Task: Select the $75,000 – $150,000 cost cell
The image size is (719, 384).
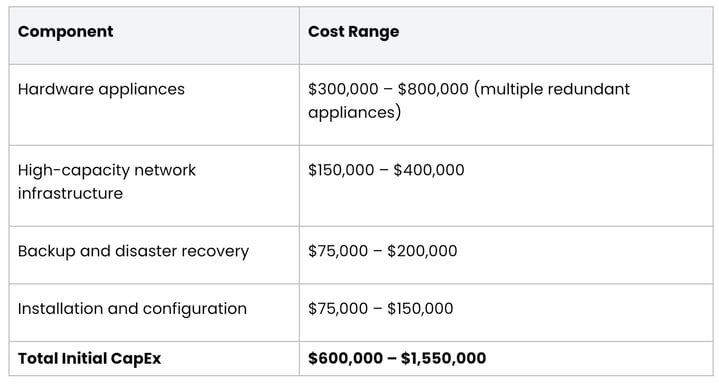Action: pos(506,313)
